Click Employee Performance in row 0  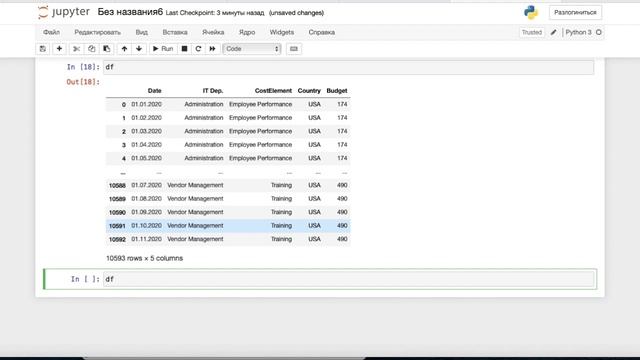click(260, 104)
